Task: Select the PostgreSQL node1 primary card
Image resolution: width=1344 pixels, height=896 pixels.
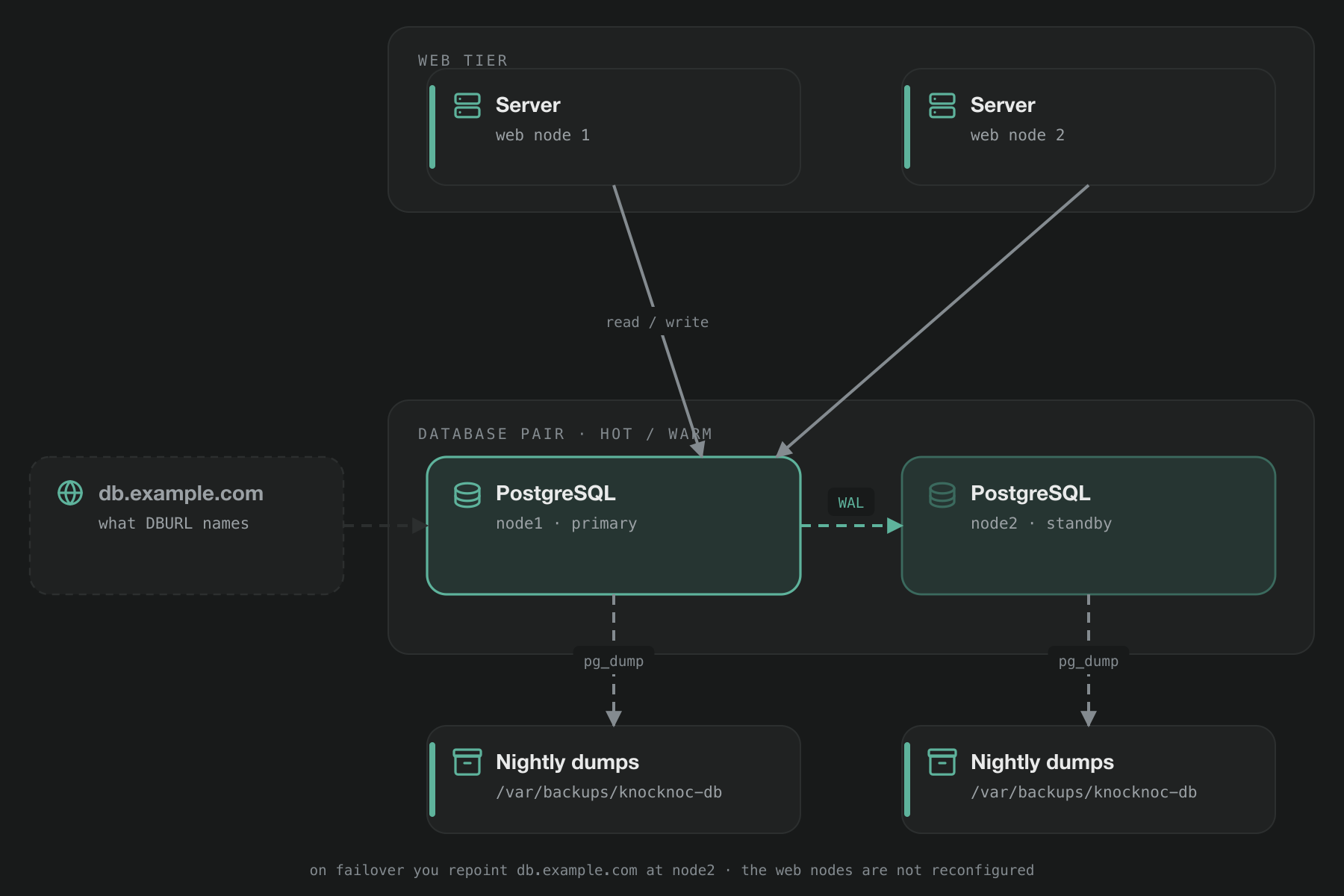Action: click(x=614, y=526)
